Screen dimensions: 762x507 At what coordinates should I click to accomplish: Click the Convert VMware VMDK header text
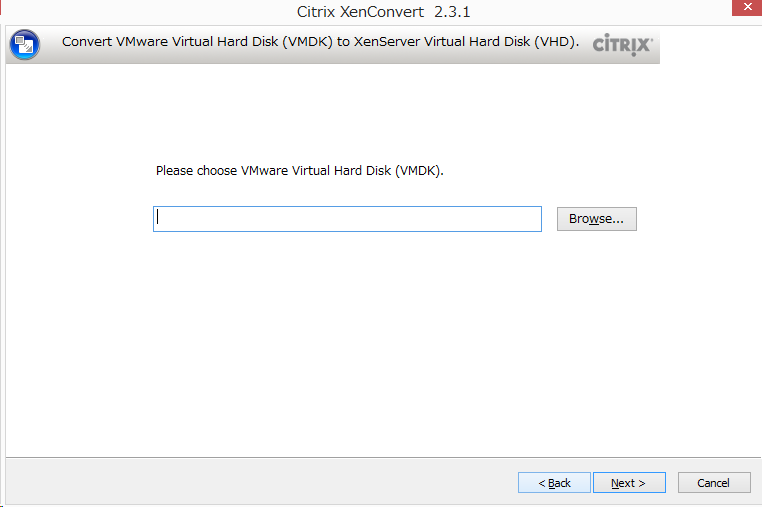(320, 42)
